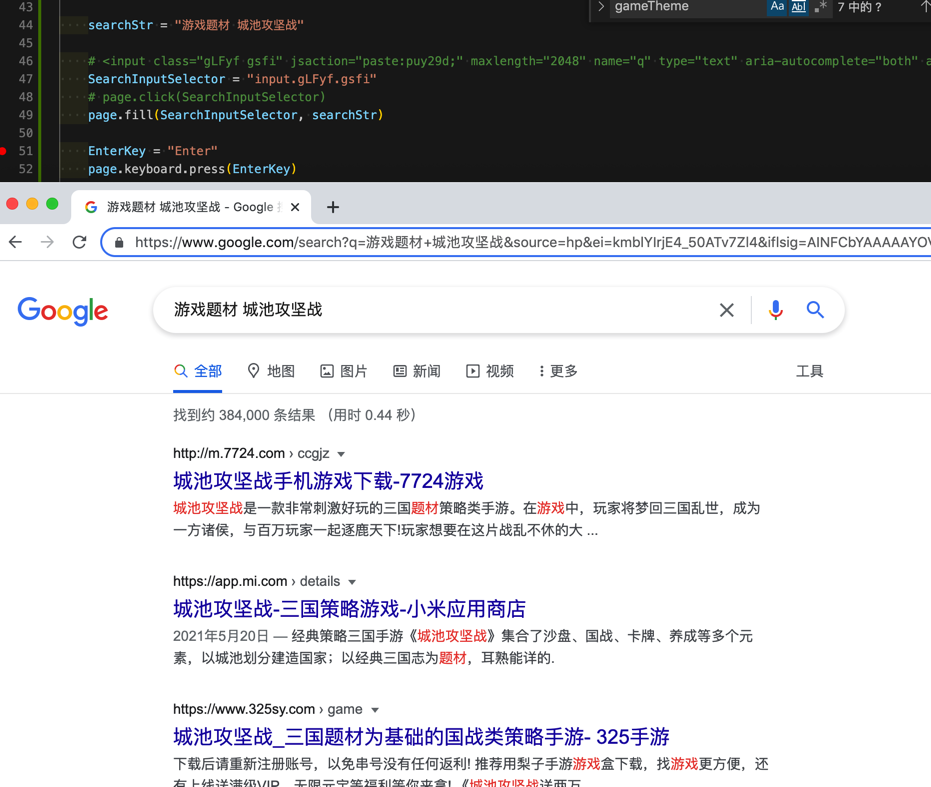This screenshot has width=931, height=787.
Task: Click the find field containing gameTheme
Action: tap(687, 7)
